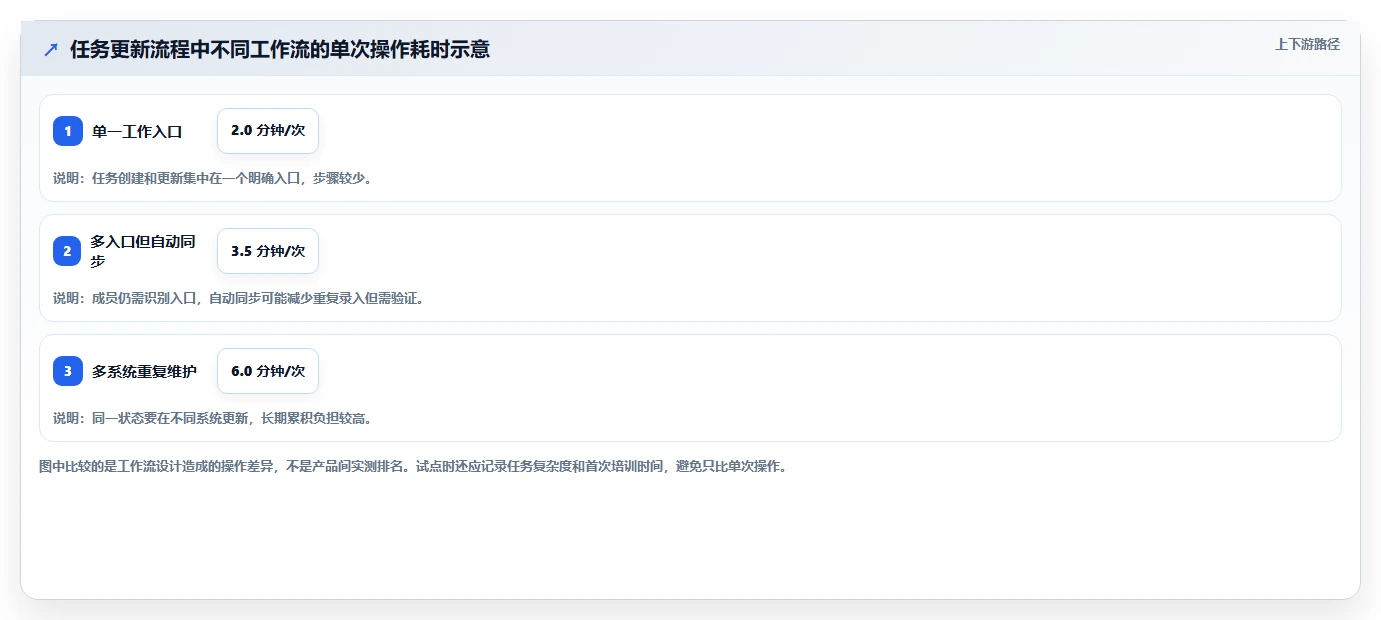Click the 2.0 分钟/次 value chip

pos(268,131)
